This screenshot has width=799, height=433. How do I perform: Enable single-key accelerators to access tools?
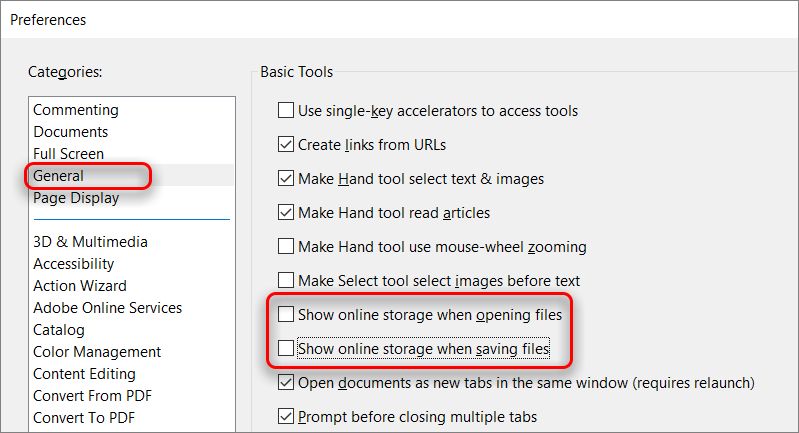coord(286,110)
